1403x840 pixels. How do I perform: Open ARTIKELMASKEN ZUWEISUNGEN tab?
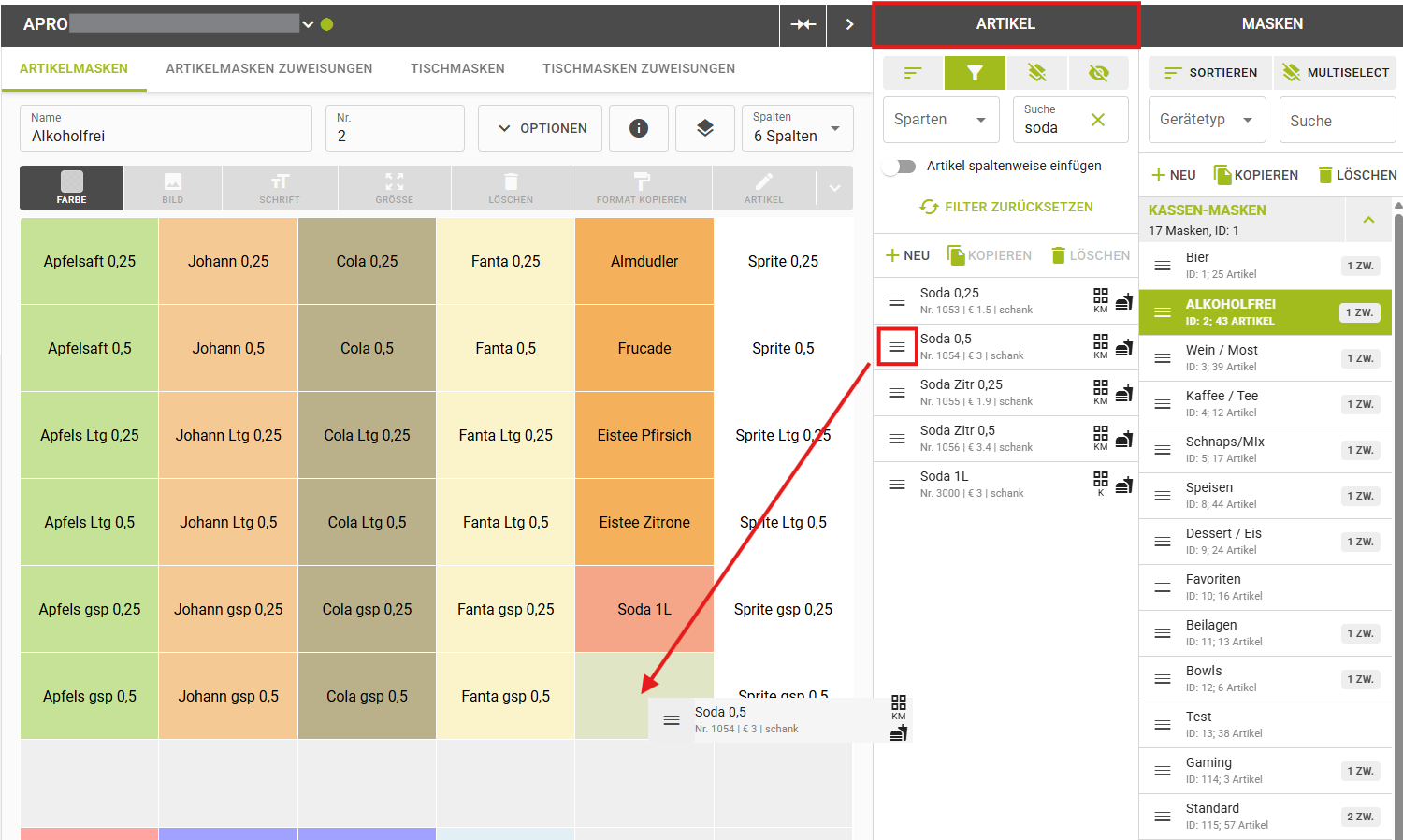coord(269,68)
